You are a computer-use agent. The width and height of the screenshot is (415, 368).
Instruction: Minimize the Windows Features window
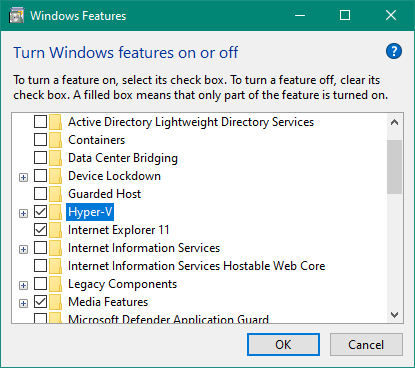[300, 16]
